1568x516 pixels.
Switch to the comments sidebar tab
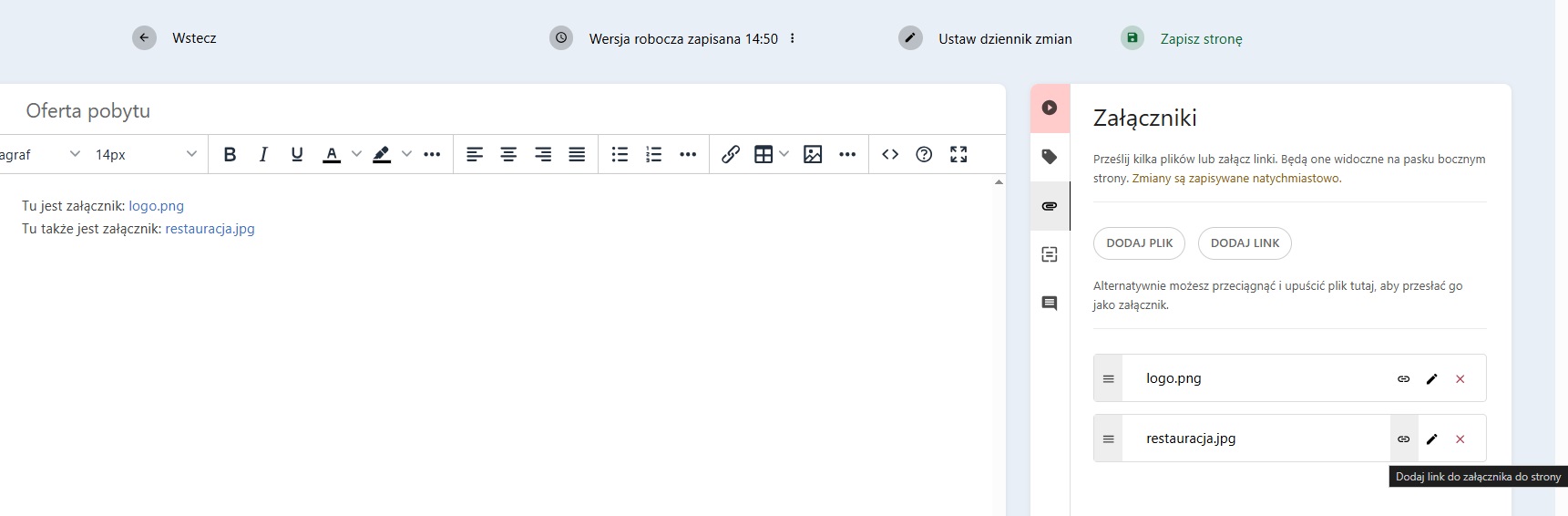pos(1050,304)
